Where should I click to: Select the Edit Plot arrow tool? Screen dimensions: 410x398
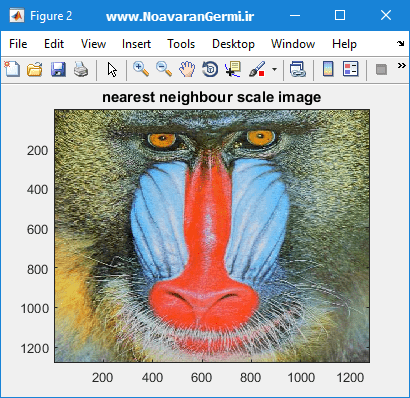112,70
